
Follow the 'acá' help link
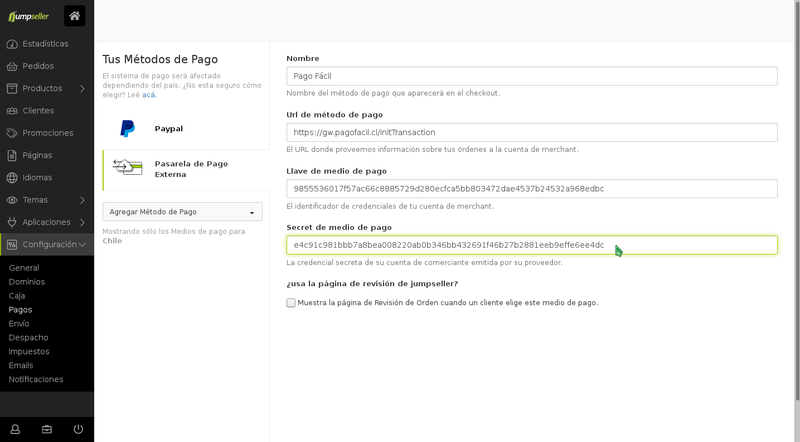148,95
